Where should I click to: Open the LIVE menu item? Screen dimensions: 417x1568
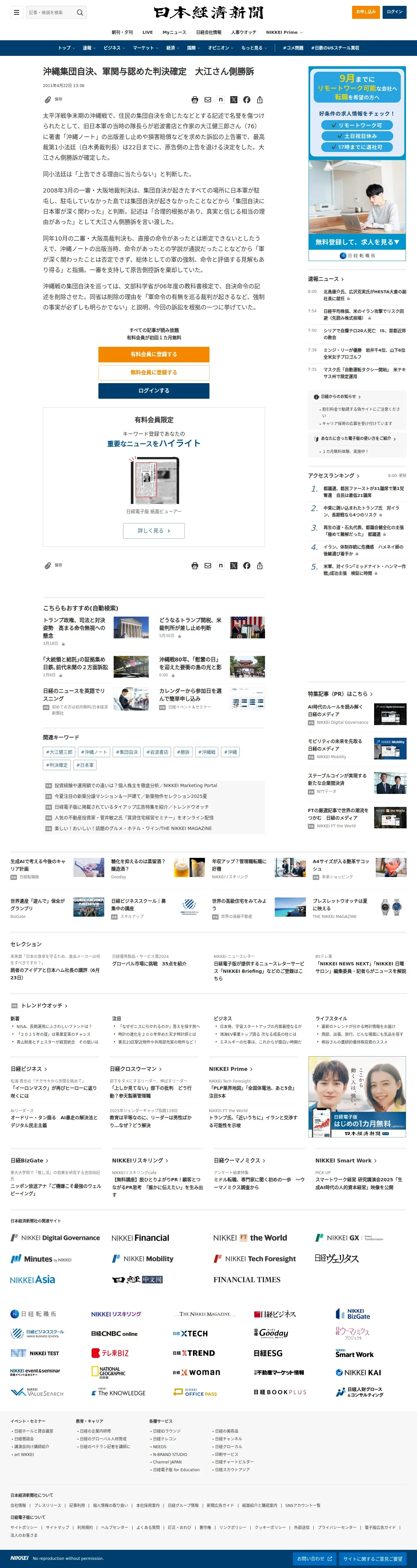click(x=147, y=32)
